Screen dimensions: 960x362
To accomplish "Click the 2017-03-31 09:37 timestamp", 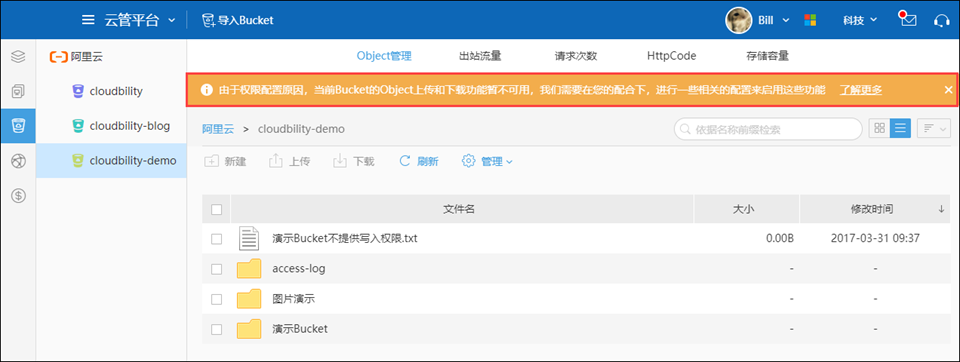I will (x=875, y=238).
